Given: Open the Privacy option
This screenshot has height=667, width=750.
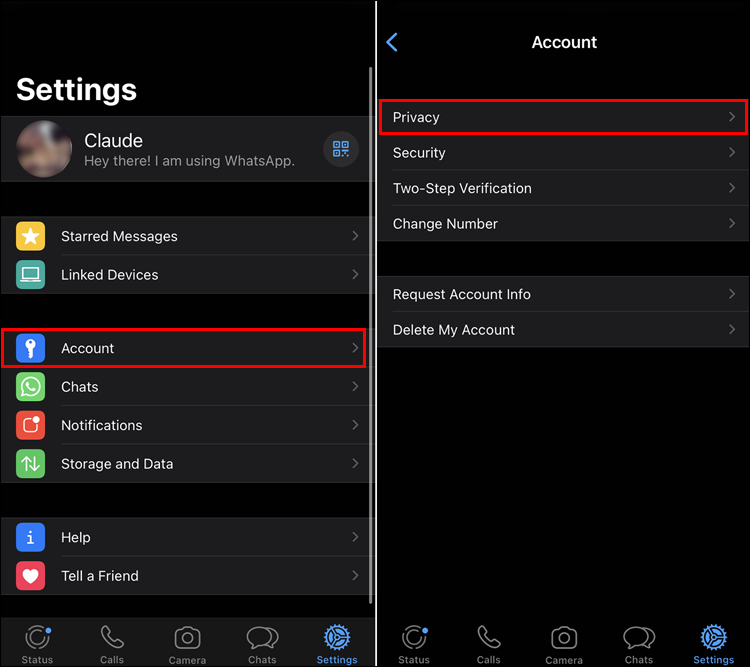Looking at the screenshot, I should (x=563, y=117).
